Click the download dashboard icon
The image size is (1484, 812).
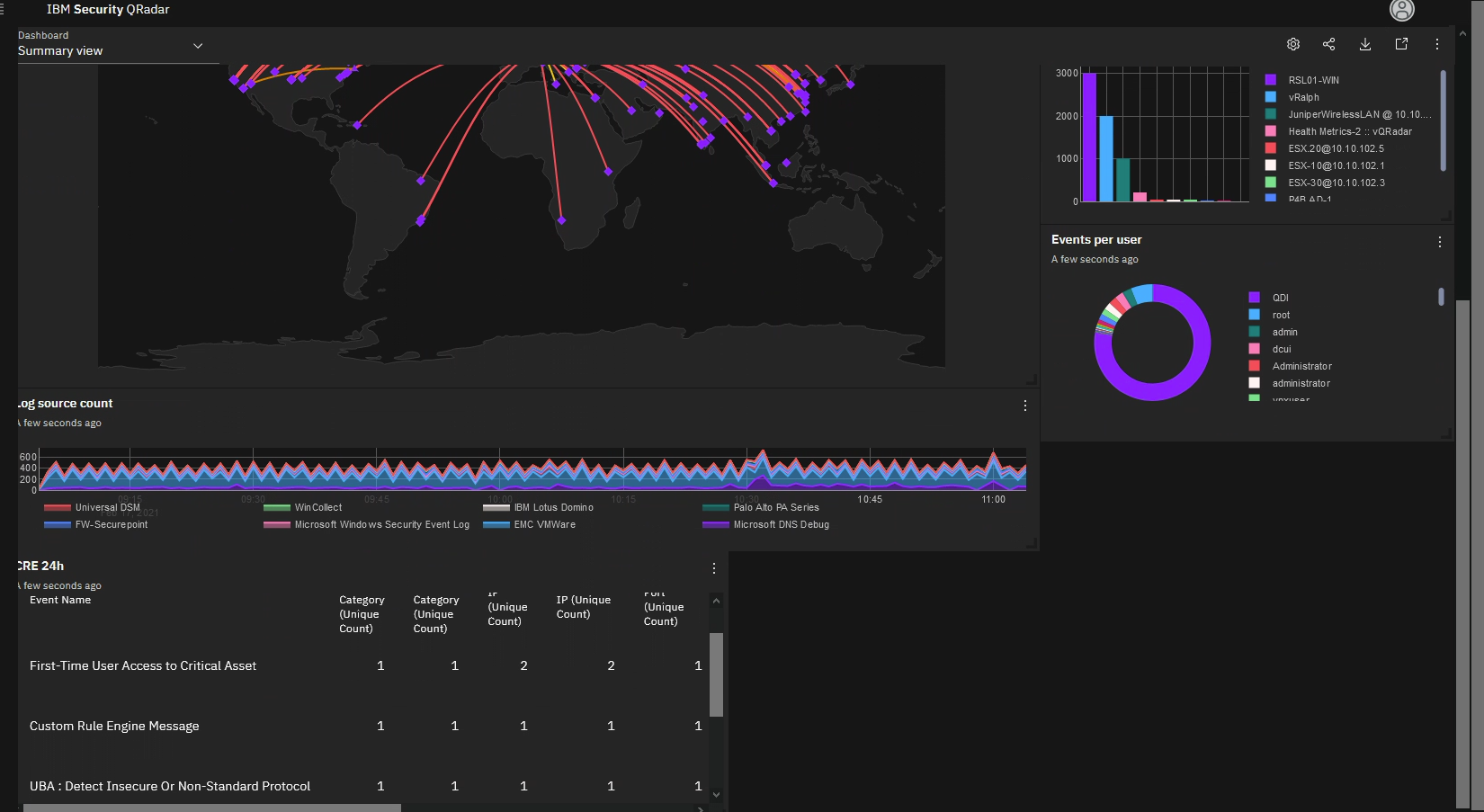(1365, 44)
